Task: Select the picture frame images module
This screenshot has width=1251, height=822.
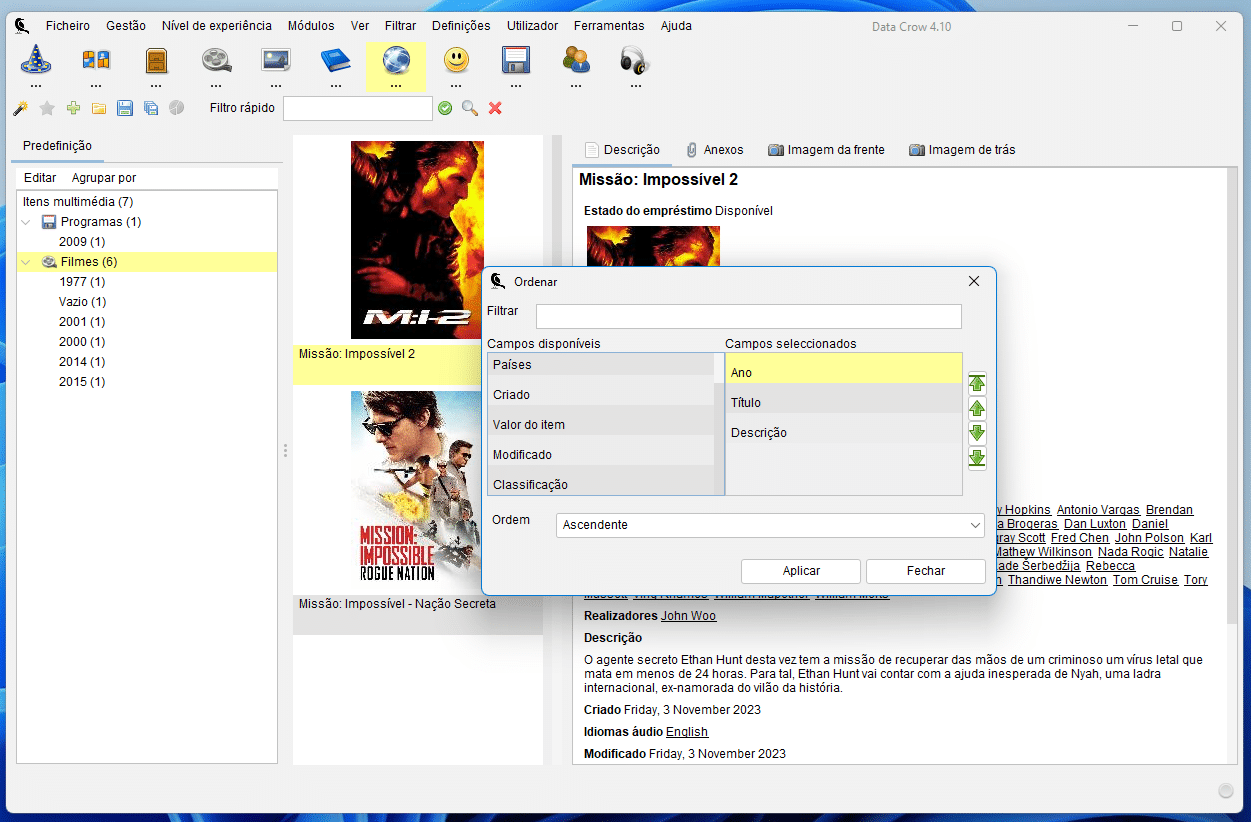Action: coord(276,61)
